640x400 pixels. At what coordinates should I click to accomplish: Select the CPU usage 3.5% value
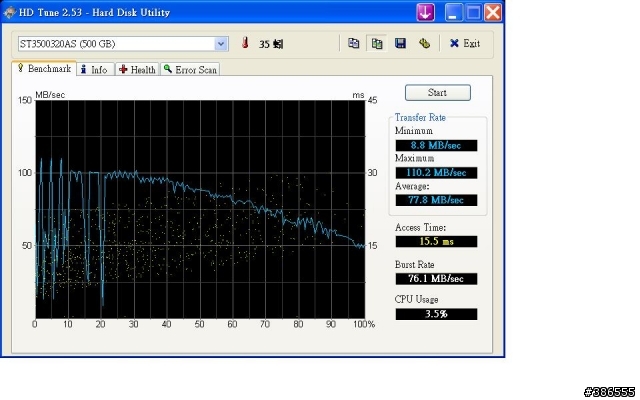[x=436, y=314]
